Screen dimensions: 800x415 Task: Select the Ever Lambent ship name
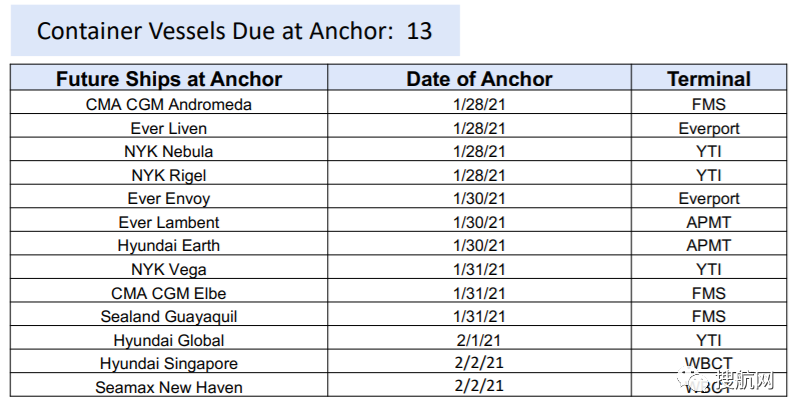(x=169, y=222)
